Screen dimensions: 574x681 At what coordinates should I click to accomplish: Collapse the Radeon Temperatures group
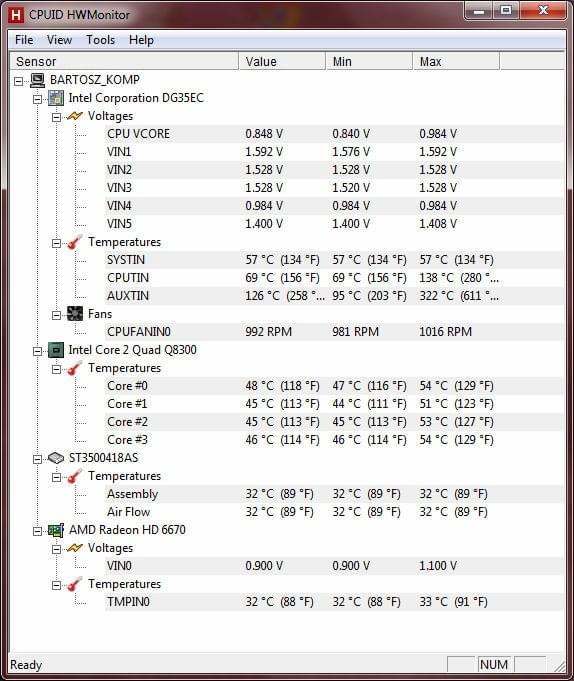56,585
